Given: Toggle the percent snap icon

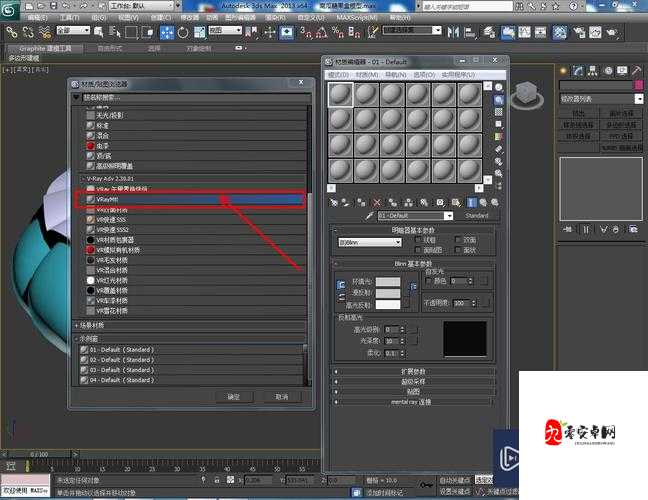Looking at the screenshot, I should (338, 32).
